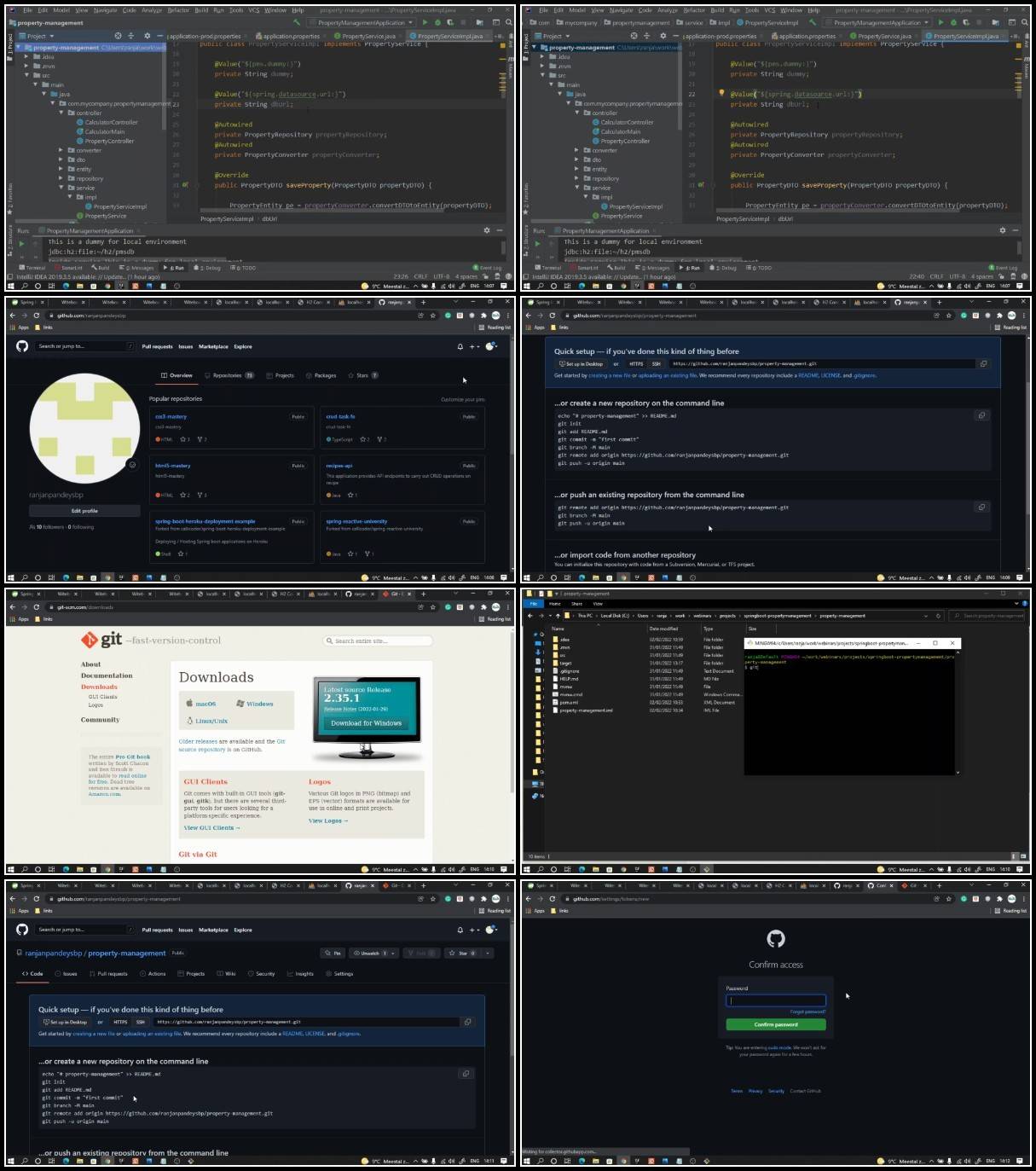Toggle the Star button on the repository
This screenshot has width=1036, height=1171.
[x=463, y=953]
